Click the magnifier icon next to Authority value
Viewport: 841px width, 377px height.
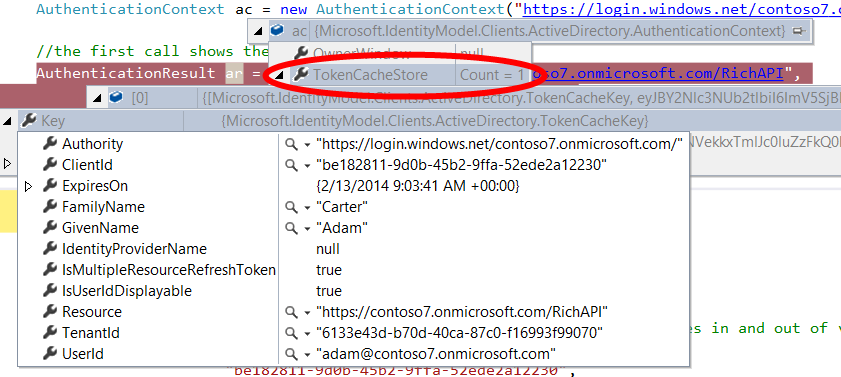click(x=291, y=144)
